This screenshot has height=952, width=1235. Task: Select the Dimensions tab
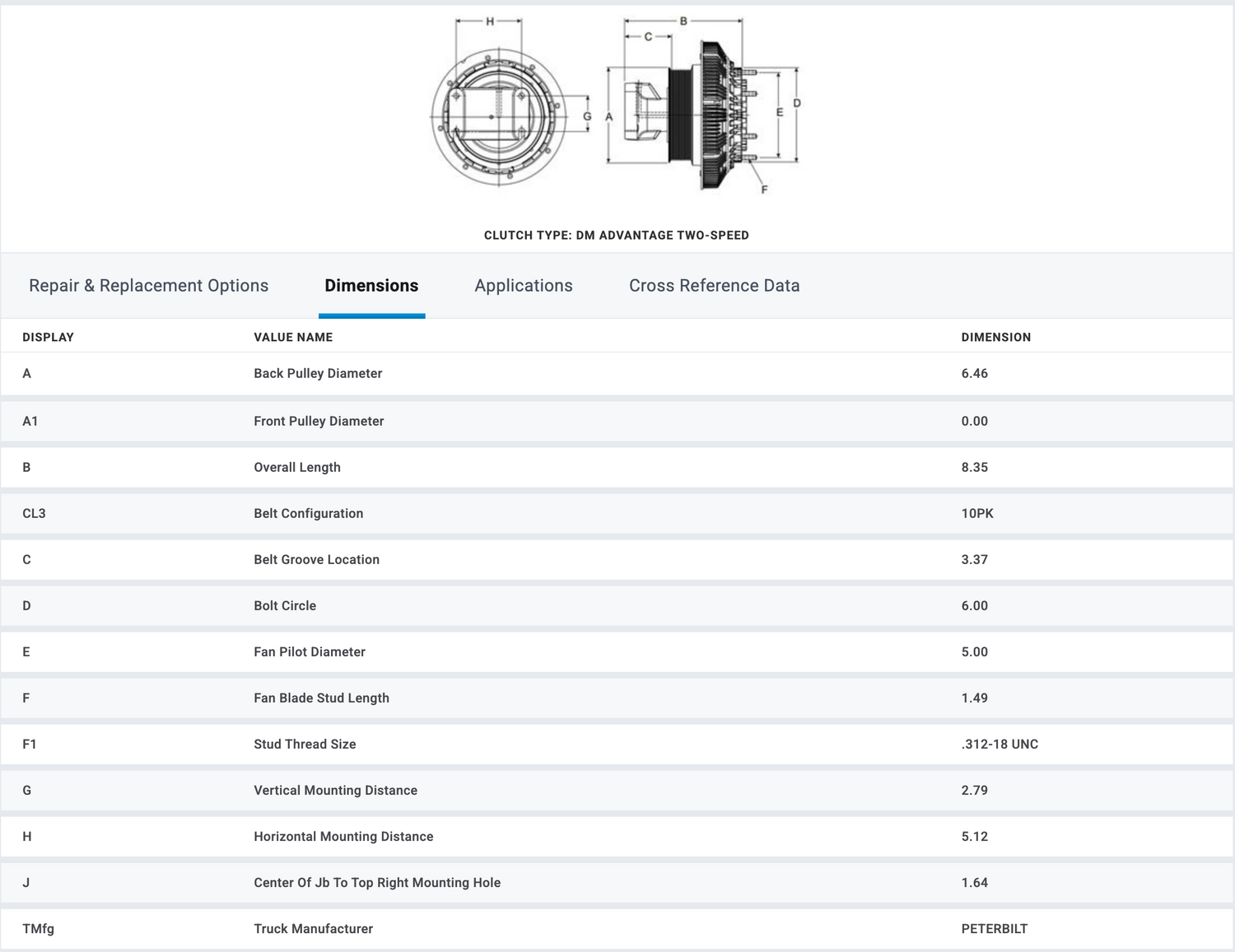click(x=371, y=286)
